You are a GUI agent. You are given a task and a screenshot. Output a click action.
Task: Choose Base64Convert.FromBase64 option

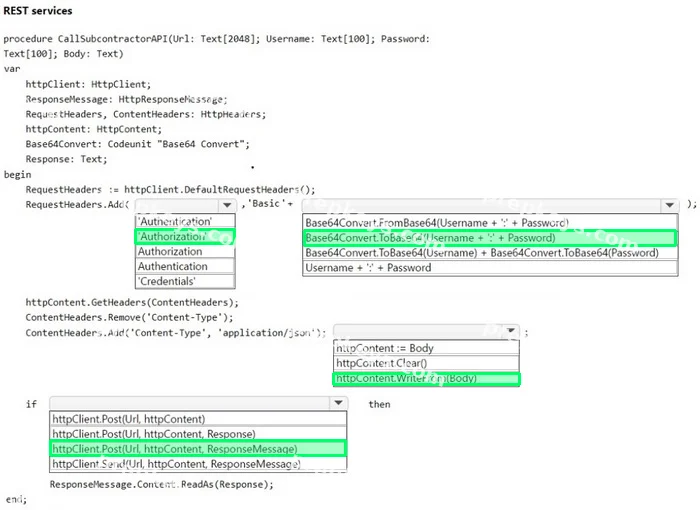click(490, 223)
